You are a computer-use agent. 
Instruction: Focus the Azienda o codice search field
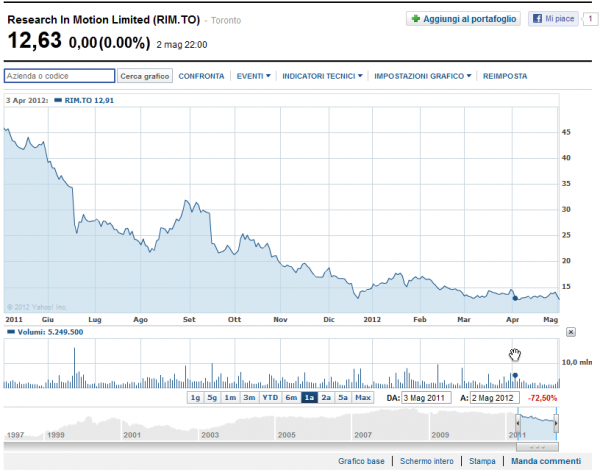click(x=59, y=75)
